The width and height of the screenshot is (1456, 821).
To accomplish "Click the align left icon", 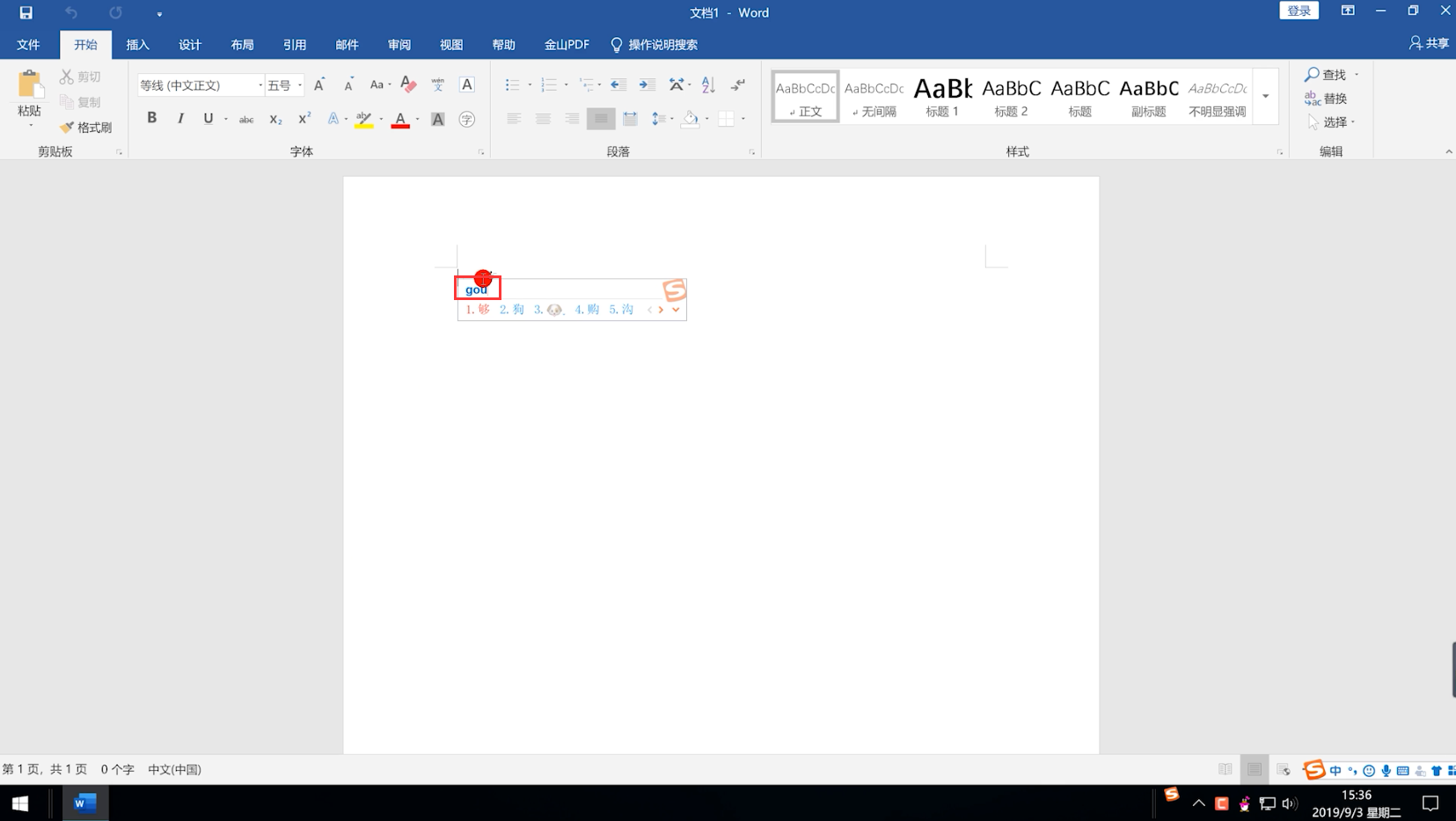I will [514, 119].
